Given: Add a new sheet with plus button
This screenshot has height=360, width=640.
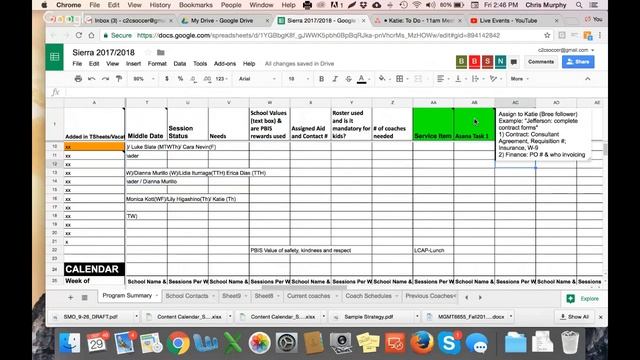Looking at the screenshot, I should (x=70, y=298).
